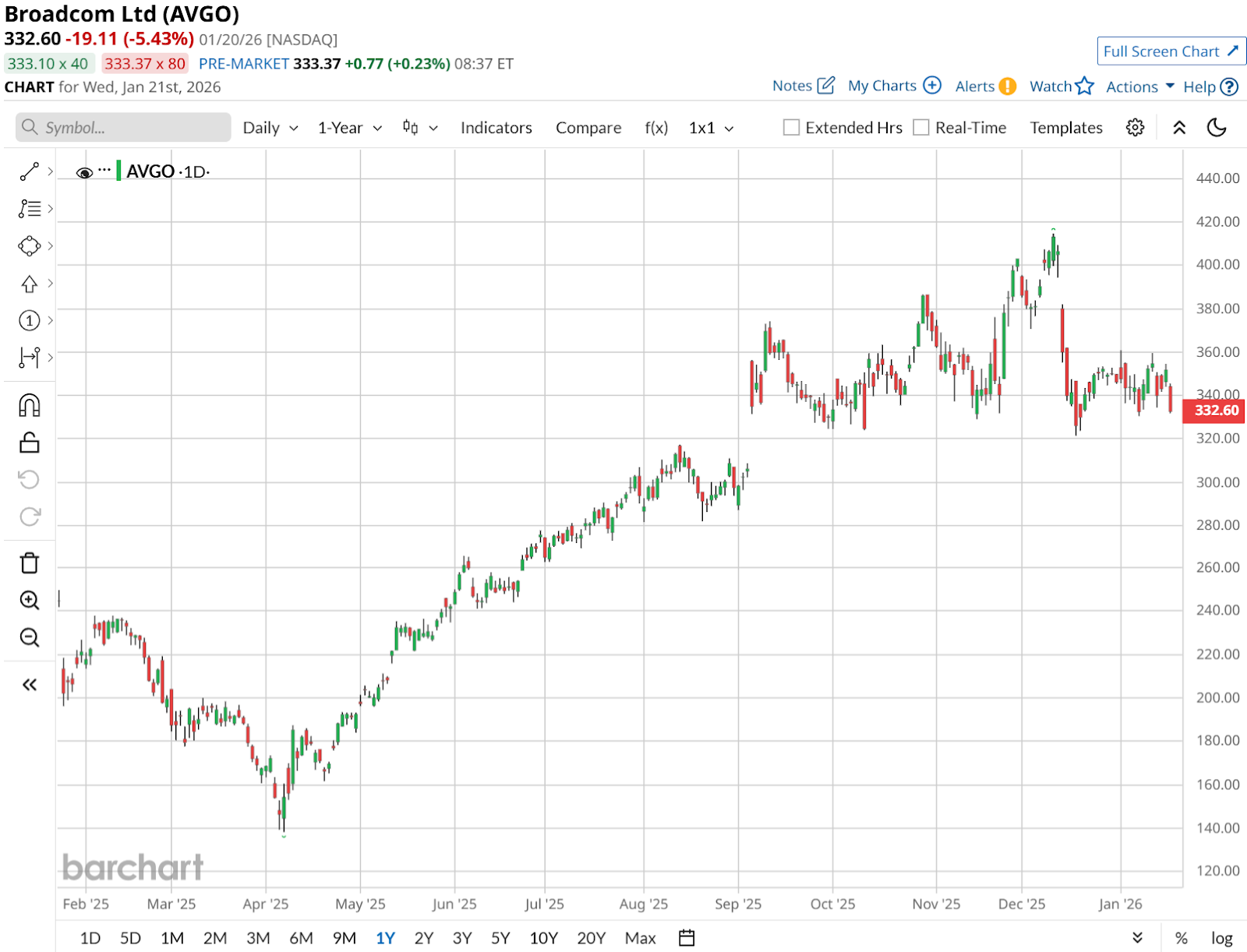The image size is (1247, 952).
Task: Select the 9M range tab
Action: pos(344,938)
